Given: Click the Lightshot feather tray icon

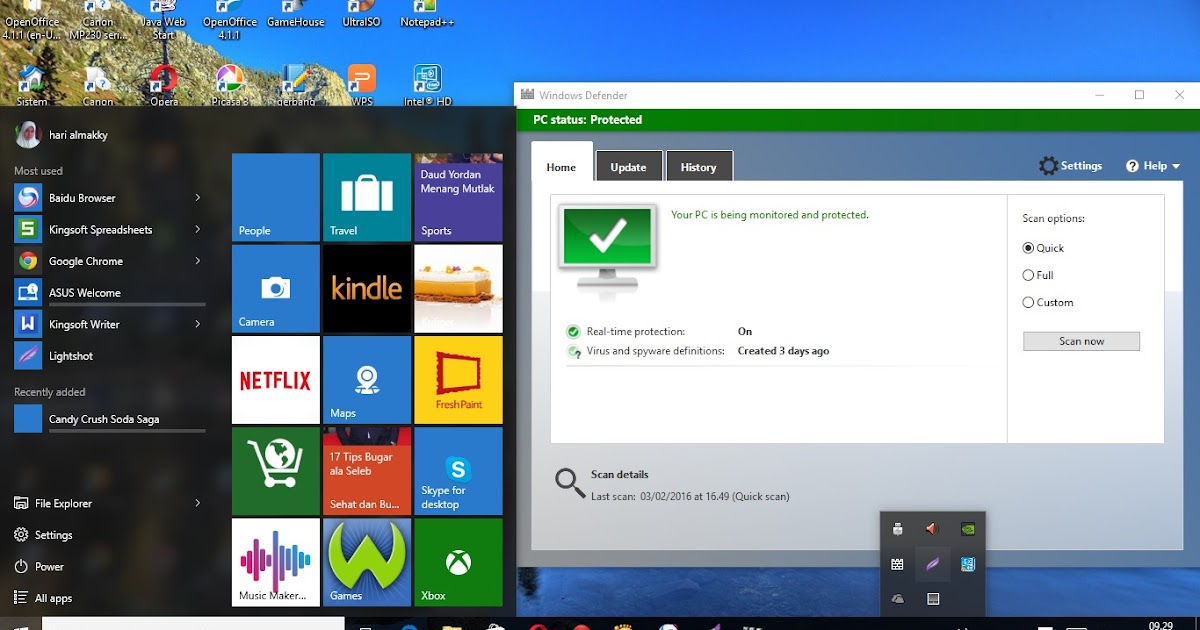Looking at the screenshot, I should [932, 564].
